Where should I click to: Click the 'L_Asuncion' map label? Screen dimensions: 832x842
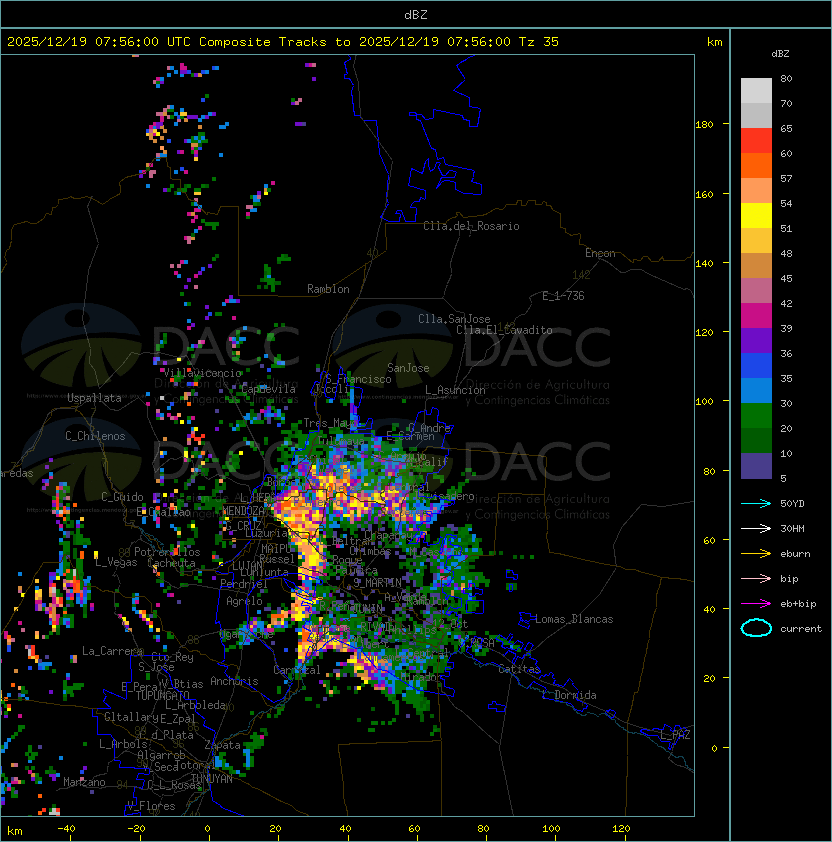tap(455, 390)
